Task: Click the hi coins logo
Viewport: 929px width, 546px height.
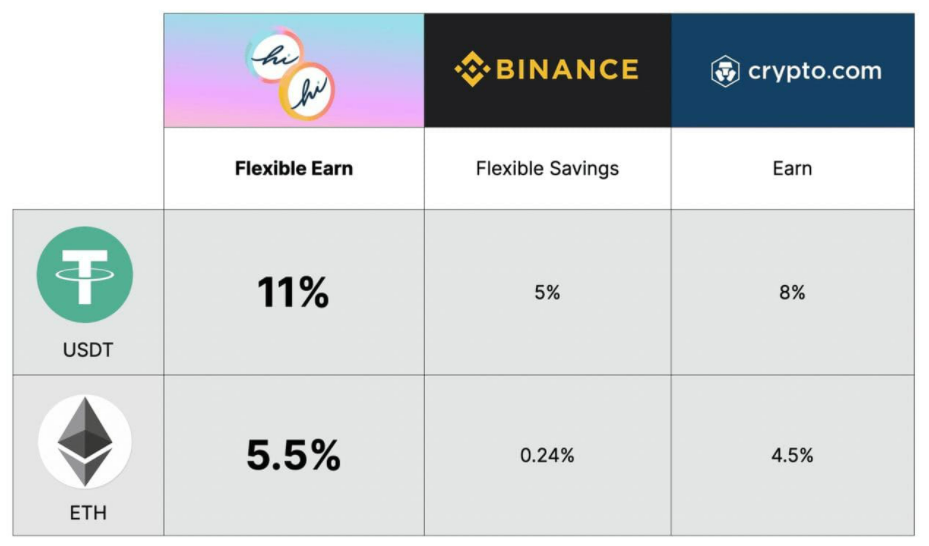Action: [290, 70]
